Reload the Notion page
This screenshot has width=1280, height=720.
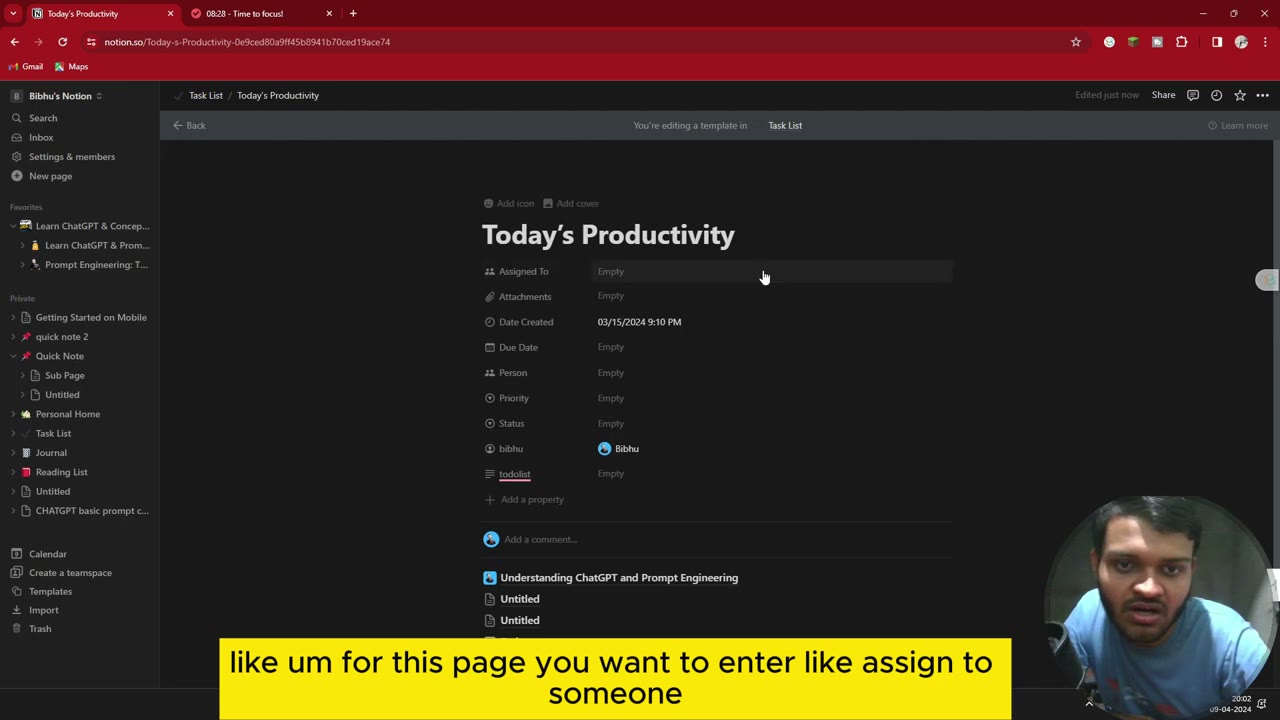click(x=62, y=42)
